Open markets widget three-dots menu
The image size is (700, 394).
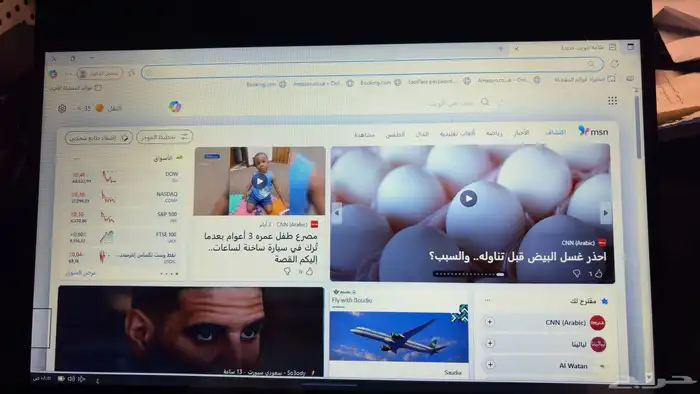point(77,158)
